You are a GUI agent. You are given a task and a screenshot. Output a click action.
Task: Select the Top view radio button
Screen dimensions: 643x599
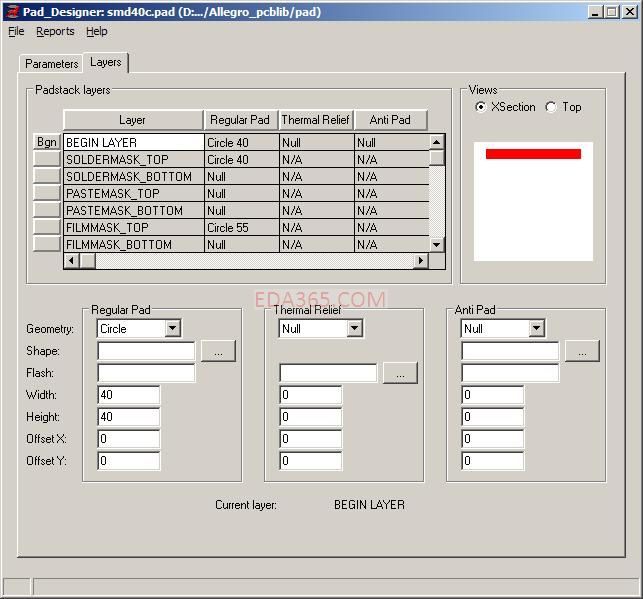(551, 107)
